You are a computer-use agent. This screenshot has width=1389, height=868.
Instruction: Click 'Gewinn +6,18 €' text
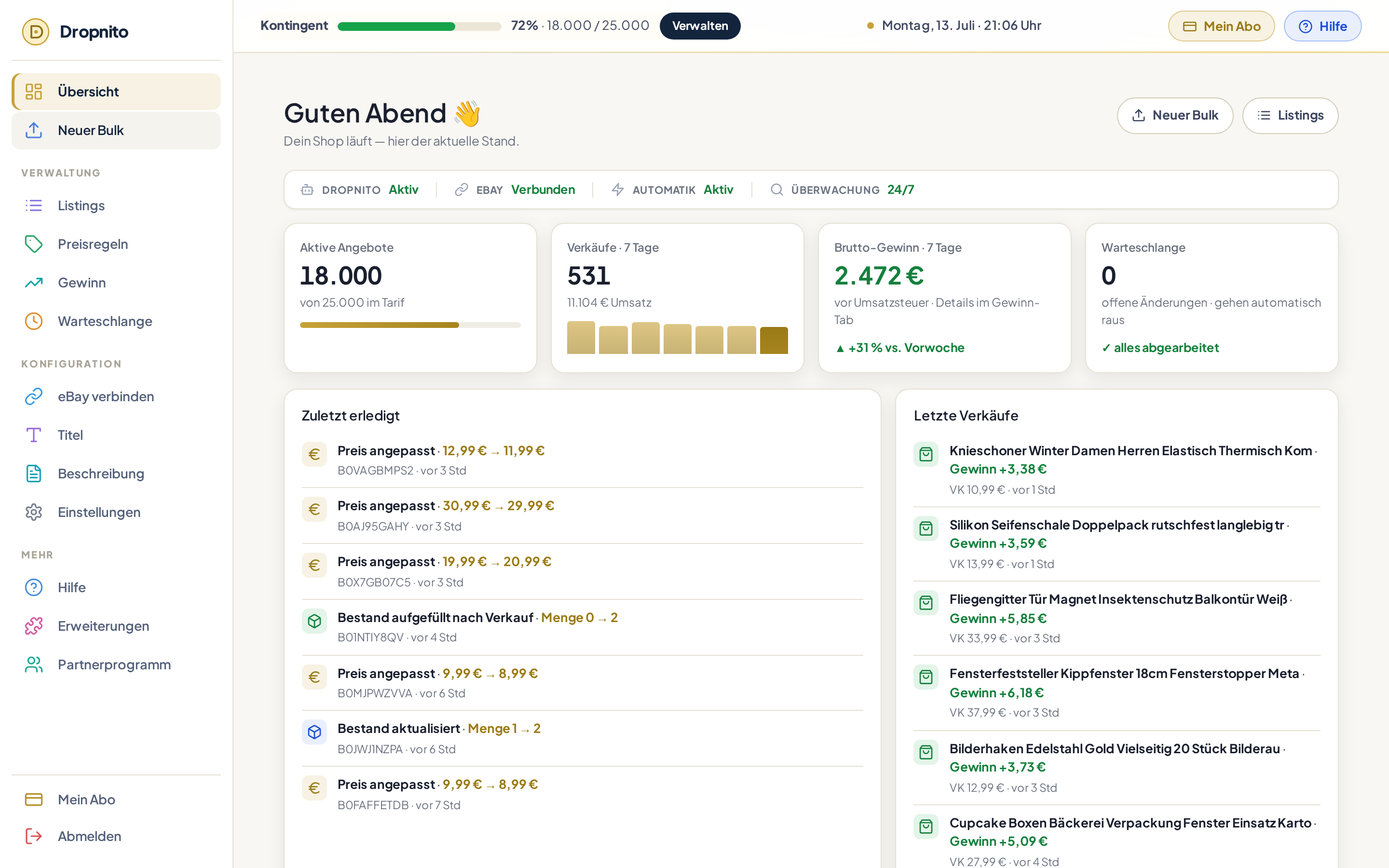[996, 693]
